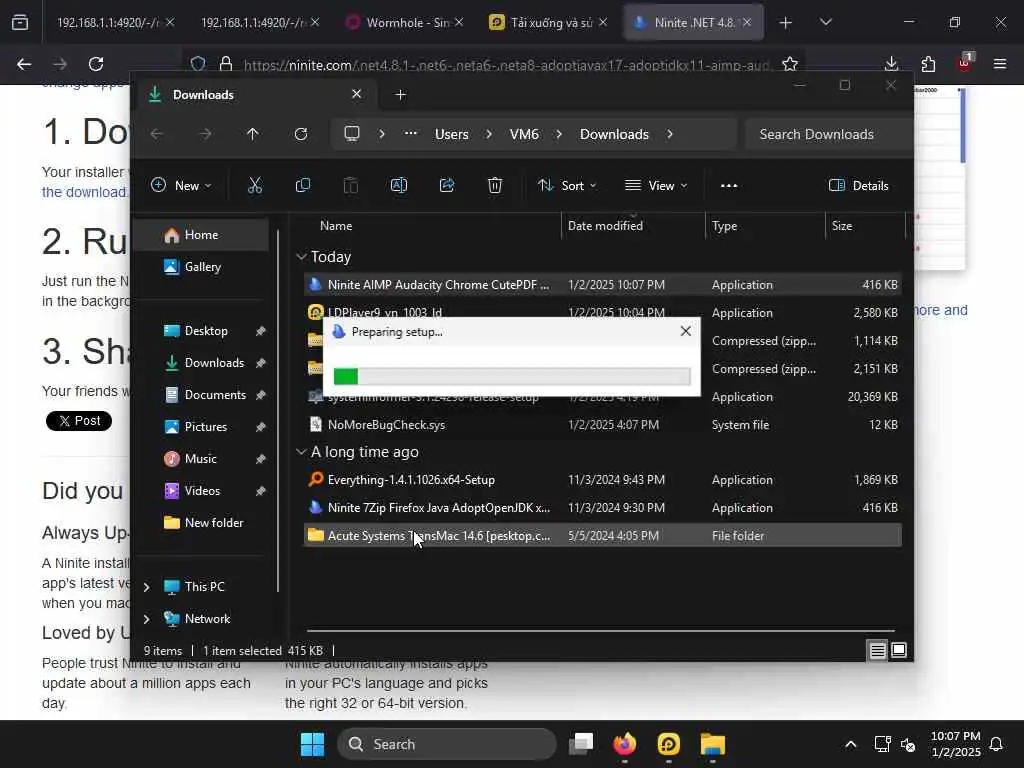Open the list all Firefox tabs dropdown
This screenshot has width=1024, height=768.
point(826,23)
